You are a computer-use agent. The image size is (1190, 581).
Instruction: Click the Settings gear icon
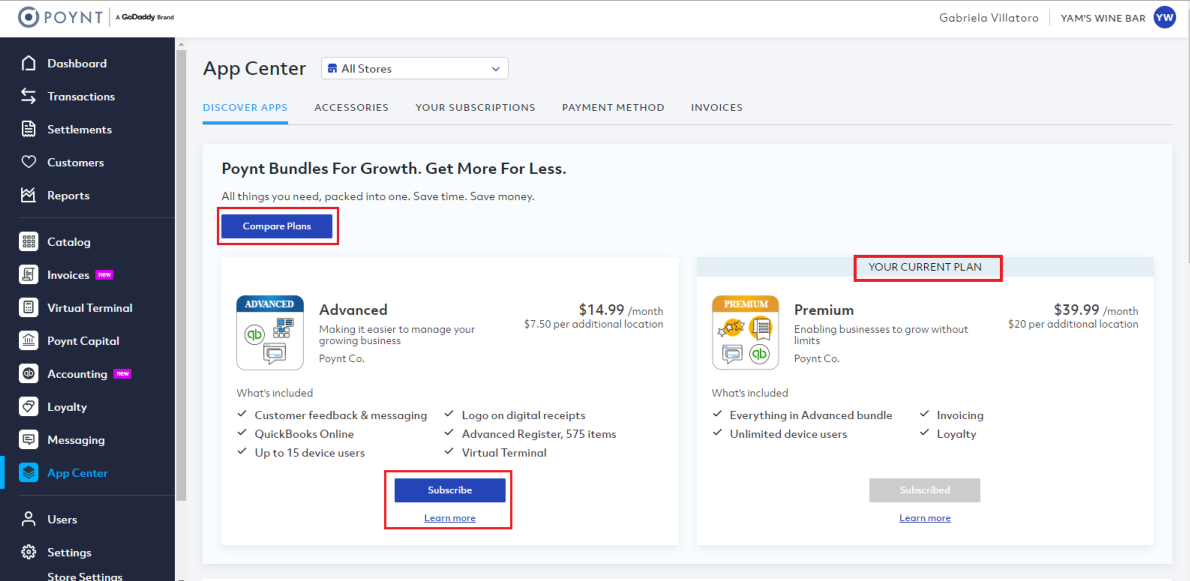29,552
